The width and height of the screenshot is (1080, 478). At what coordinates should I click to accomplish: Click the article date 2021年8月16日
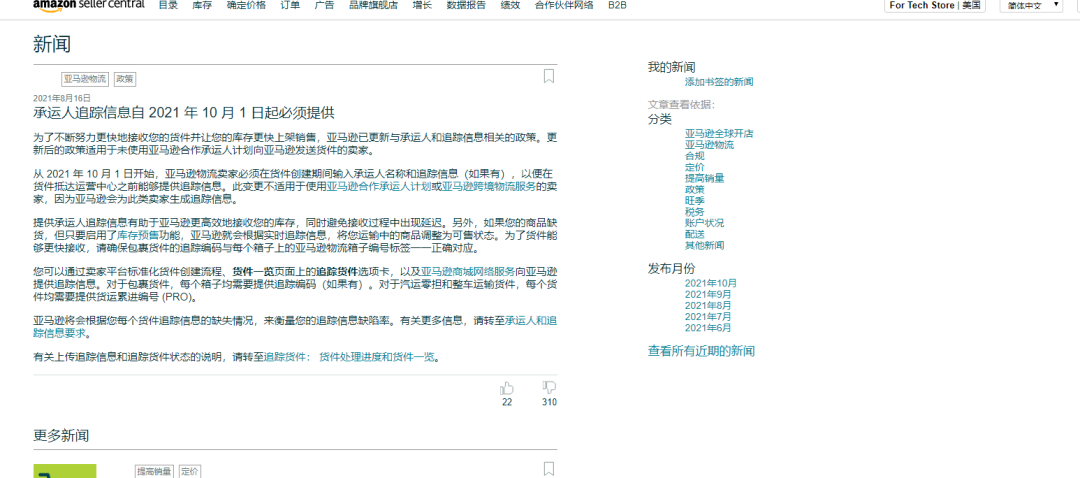point(62,98)
